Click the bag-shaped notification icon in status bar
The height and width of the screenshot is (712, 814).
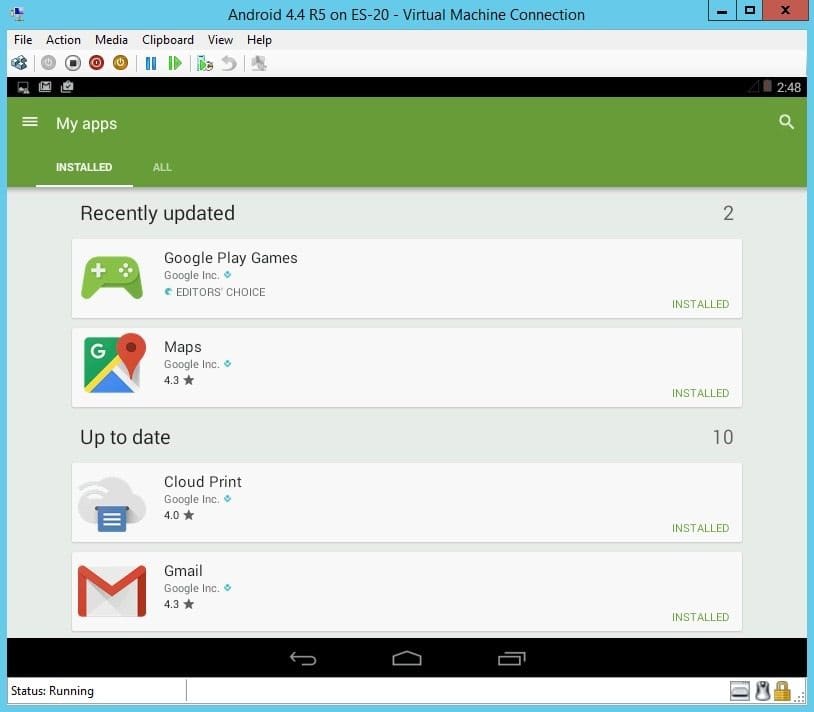[x=67, y=87]
